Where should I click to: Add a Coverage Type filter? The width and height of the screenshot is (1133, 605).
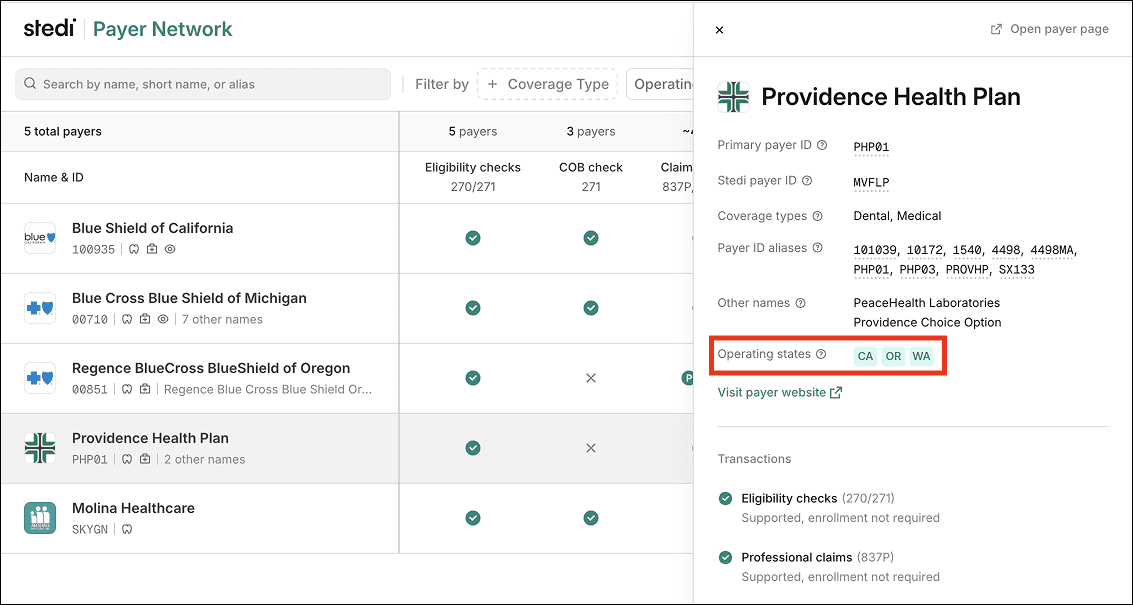(x=547, y=84)
